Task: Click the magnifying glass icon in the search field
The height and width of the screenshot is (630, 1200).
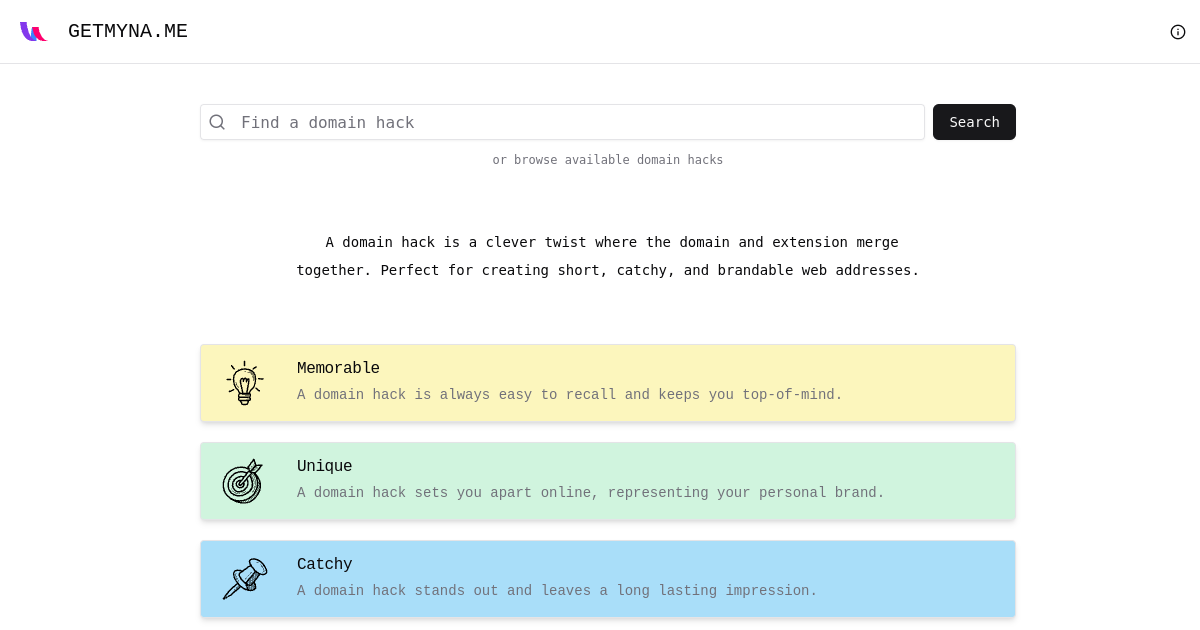Action: 217,122
